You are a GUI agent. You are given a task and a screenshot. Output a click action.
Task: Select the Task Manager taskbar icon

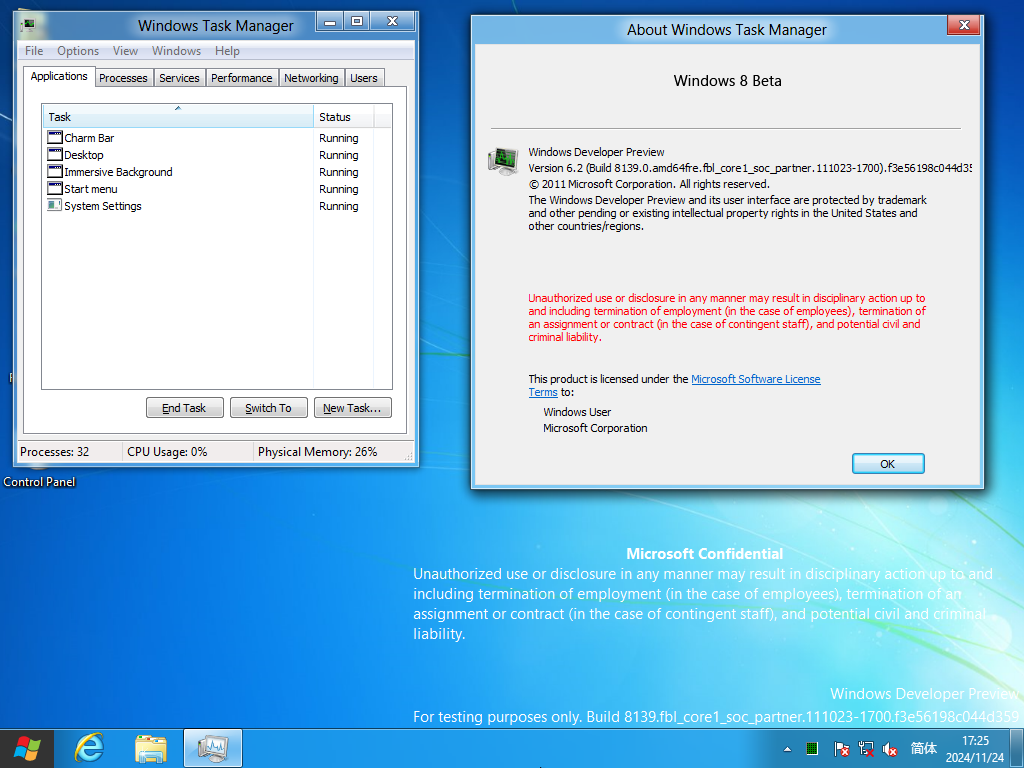[x=213, y=748]
